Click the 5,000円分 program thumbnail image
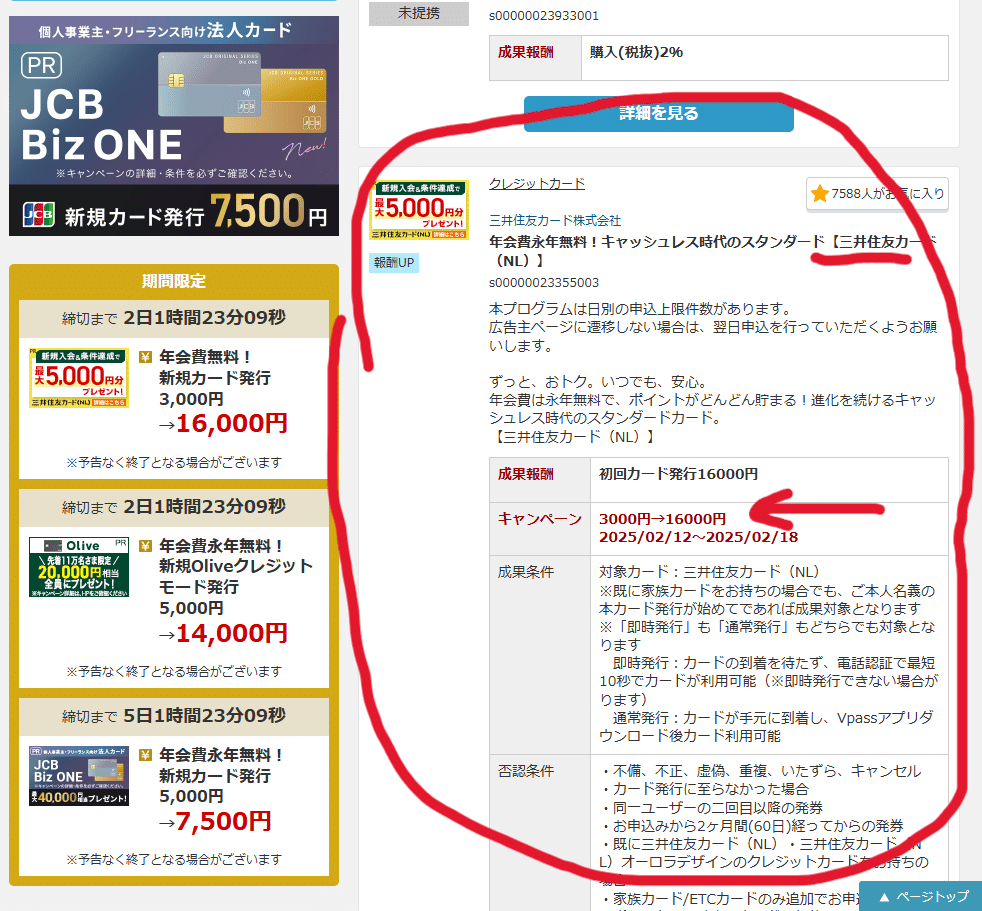 pyautogui.click(x=419, y=210)
